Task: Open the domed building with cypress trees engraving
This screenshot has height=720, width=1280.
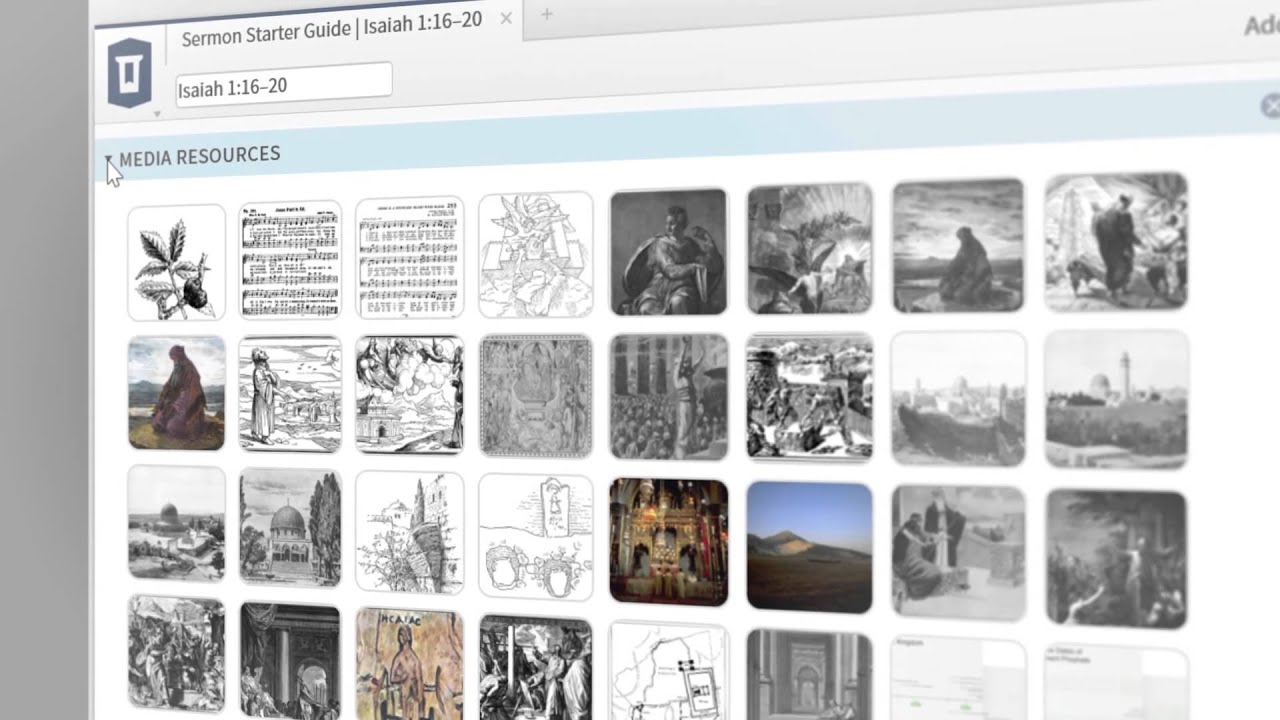Action: [290, 527]
